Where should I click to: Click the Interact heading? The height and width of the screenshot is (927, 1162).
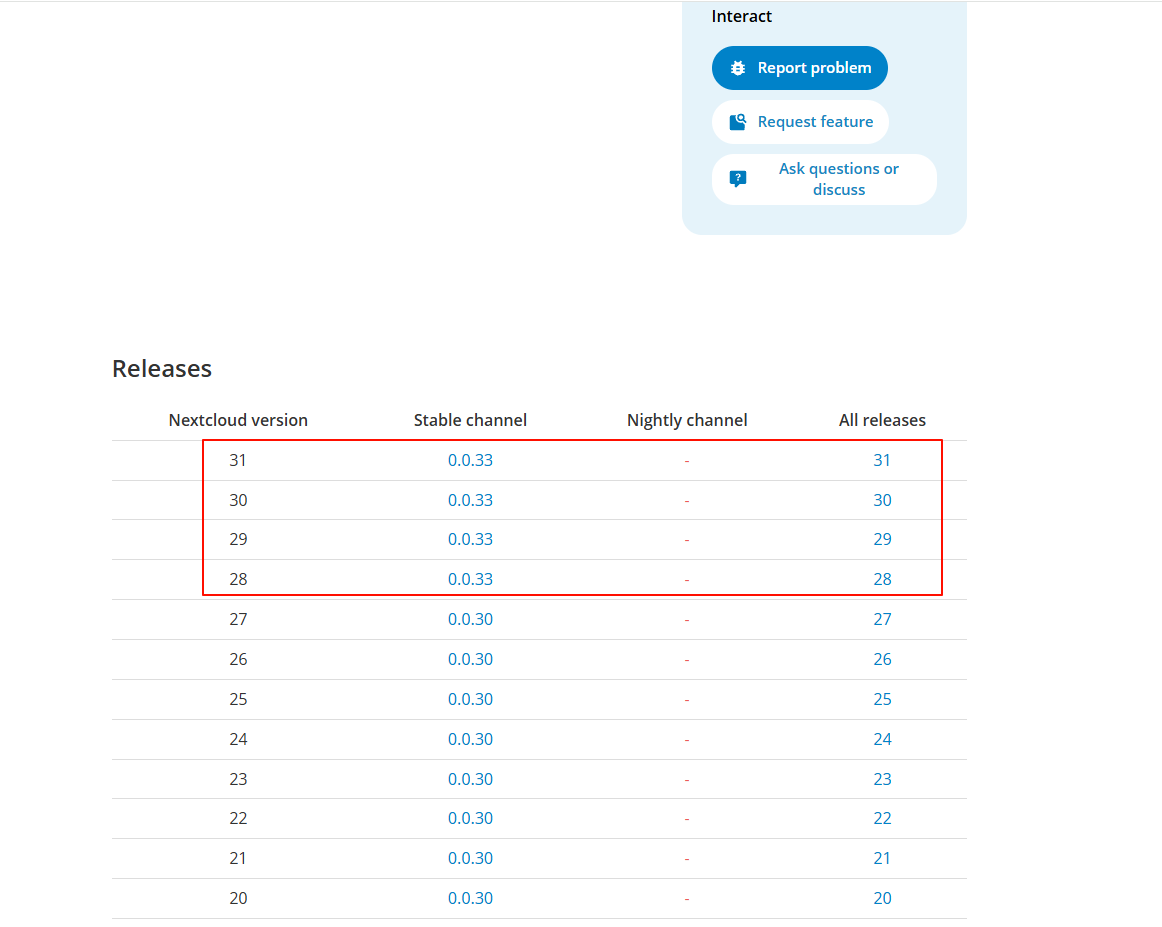(741, 16)
